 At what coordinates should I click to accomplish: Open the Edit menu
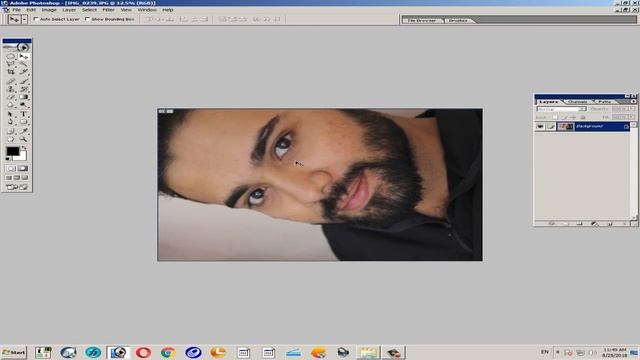pyautogui.click(x=31, y=10)
